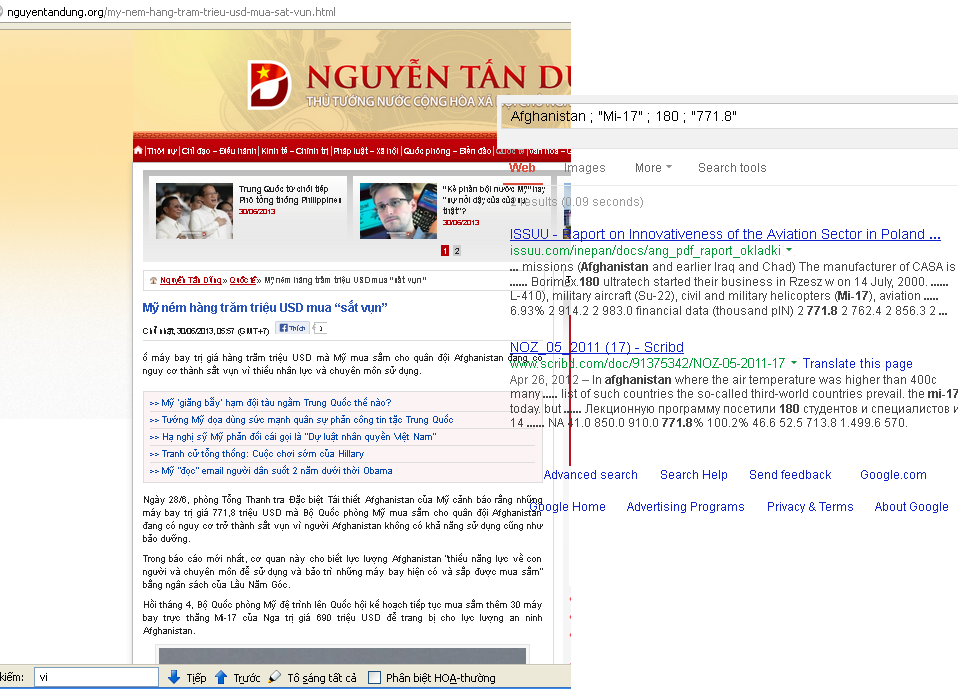Click the Privacy & Terms link
Image resolution: width=962 pixels, height=689 pixels.
(x=810, y=506)
